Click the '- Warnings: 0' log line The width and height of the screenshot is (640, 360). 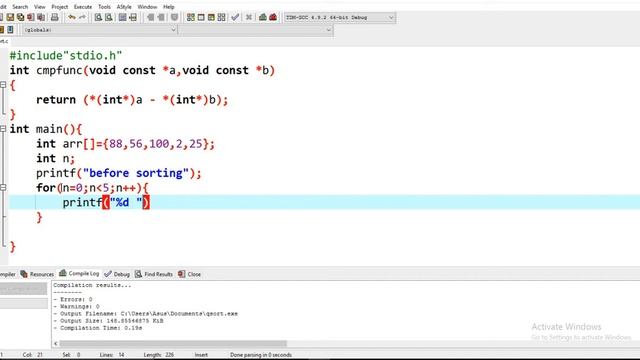pyautogui.click(x=76, y=306)
